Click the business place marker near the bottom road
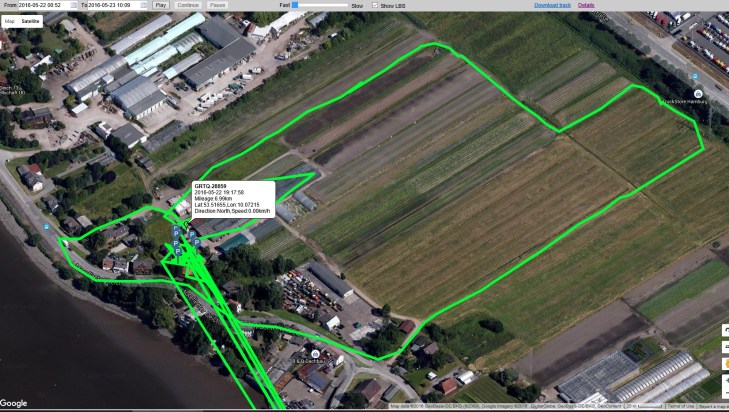729x412 pixels. (315, 354)
